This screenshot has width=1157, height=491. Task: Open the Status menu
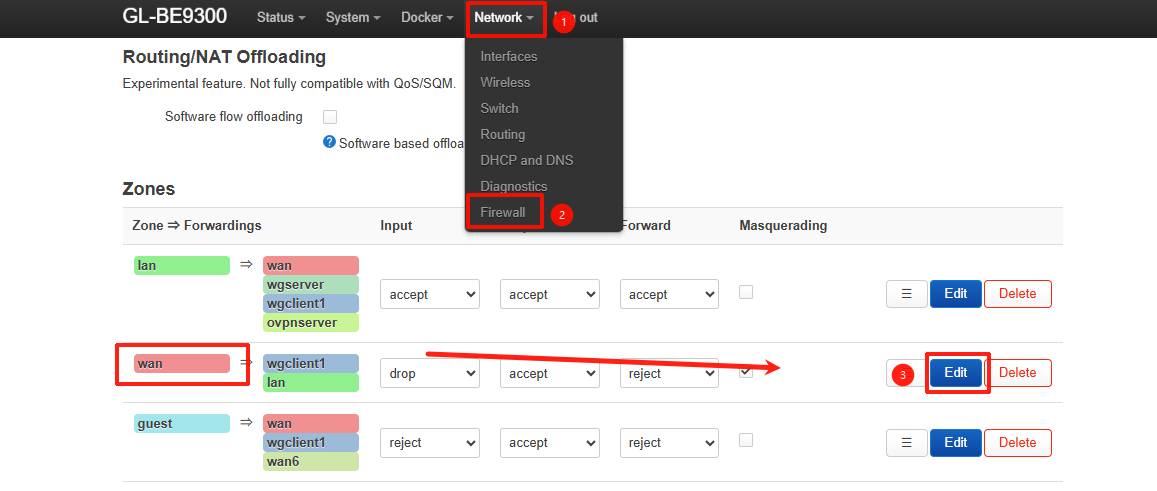280,18
